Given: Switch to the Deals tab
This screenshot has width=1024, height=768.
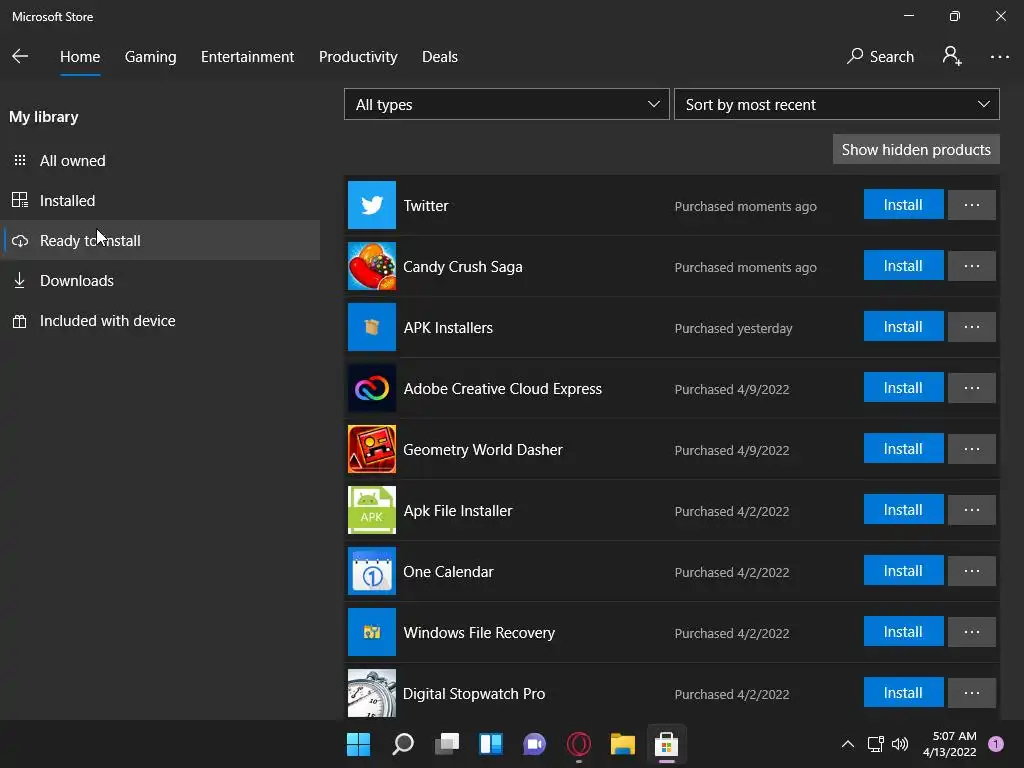Looking at the screenshot, I should [440, 57].
